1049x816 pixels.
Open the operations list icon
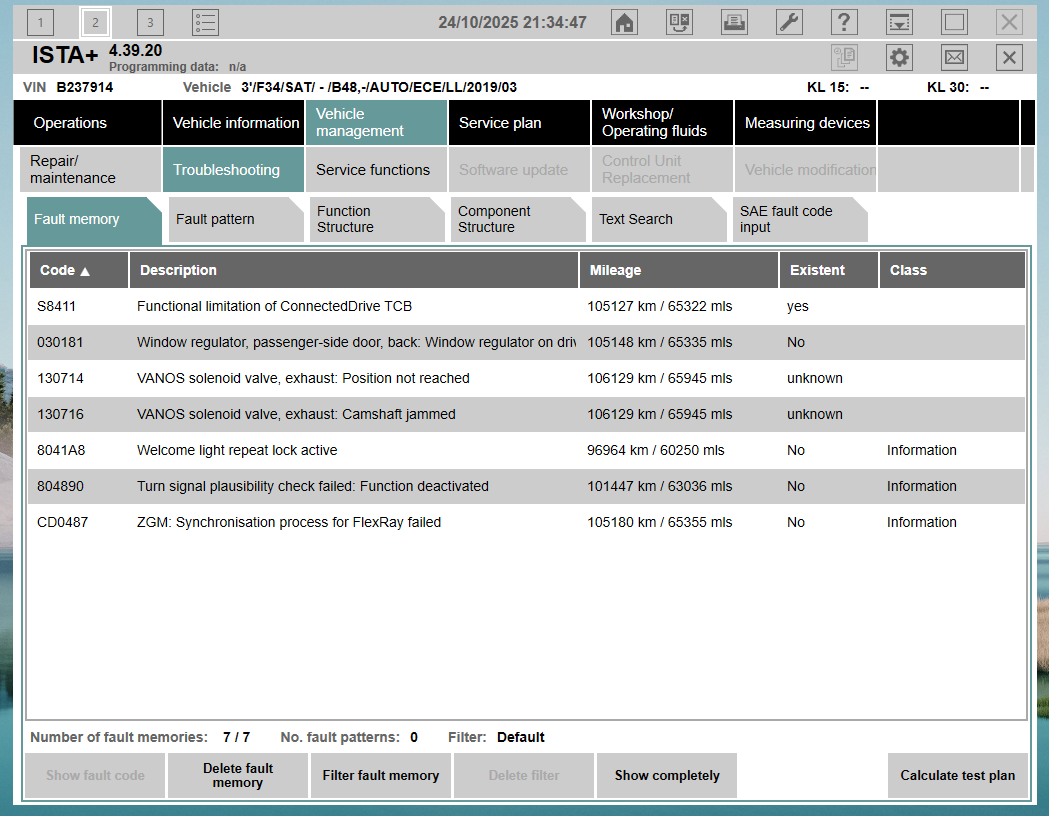click(205, 22)
